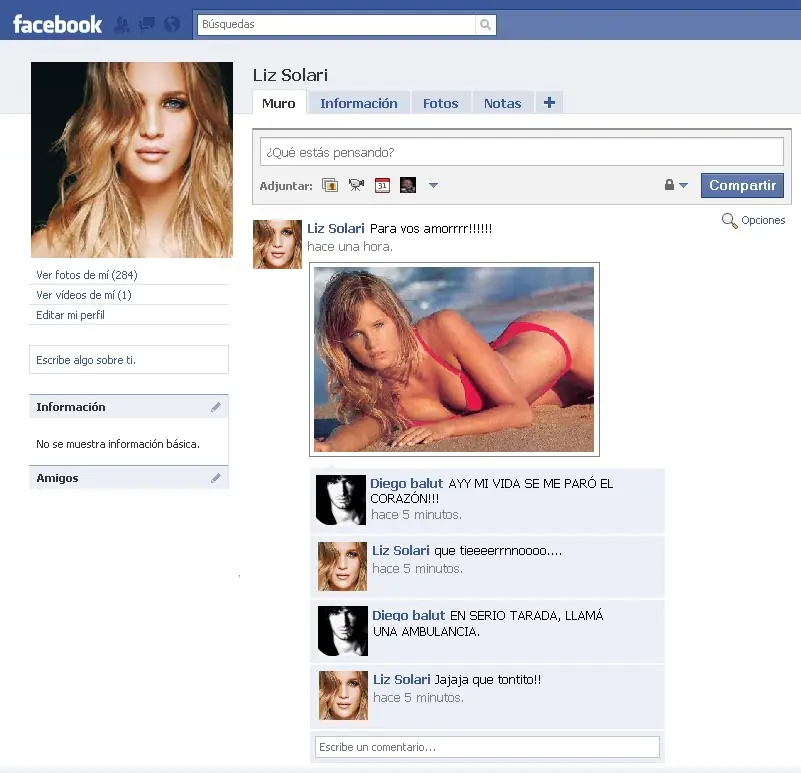Click Editar mi perfil

click(70, 315)
